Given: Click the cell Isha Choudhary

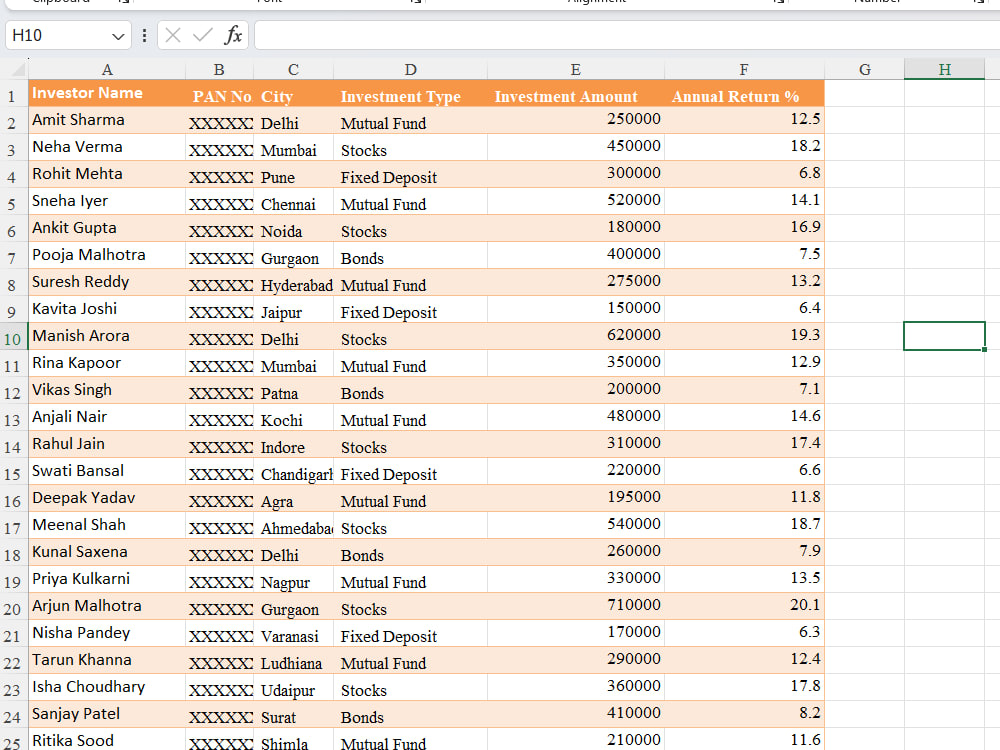Looking at the screenshot, I should point(107,687).
